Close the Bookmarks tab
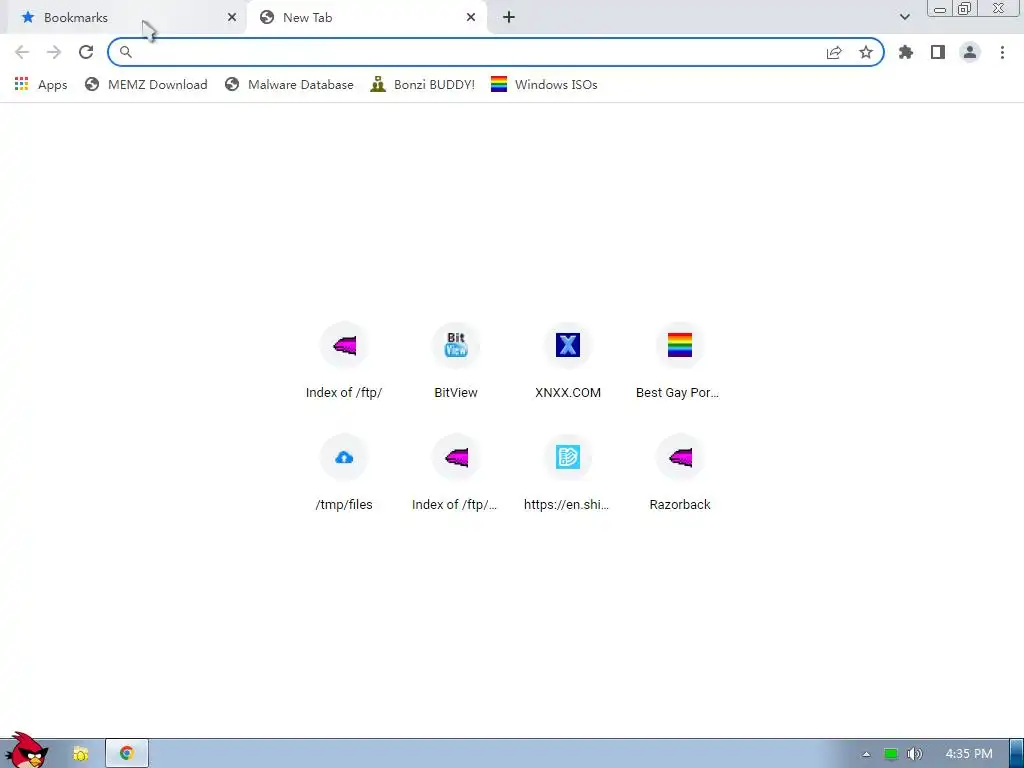This screenshot has width=1024, height=768. [232, 18]
